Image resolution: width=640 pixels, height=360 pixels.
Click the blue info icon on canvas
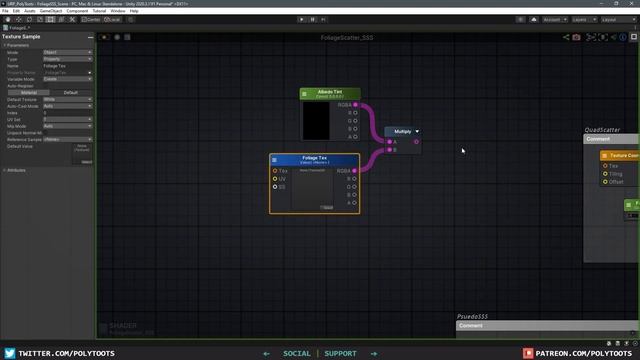tap(623, 37)
